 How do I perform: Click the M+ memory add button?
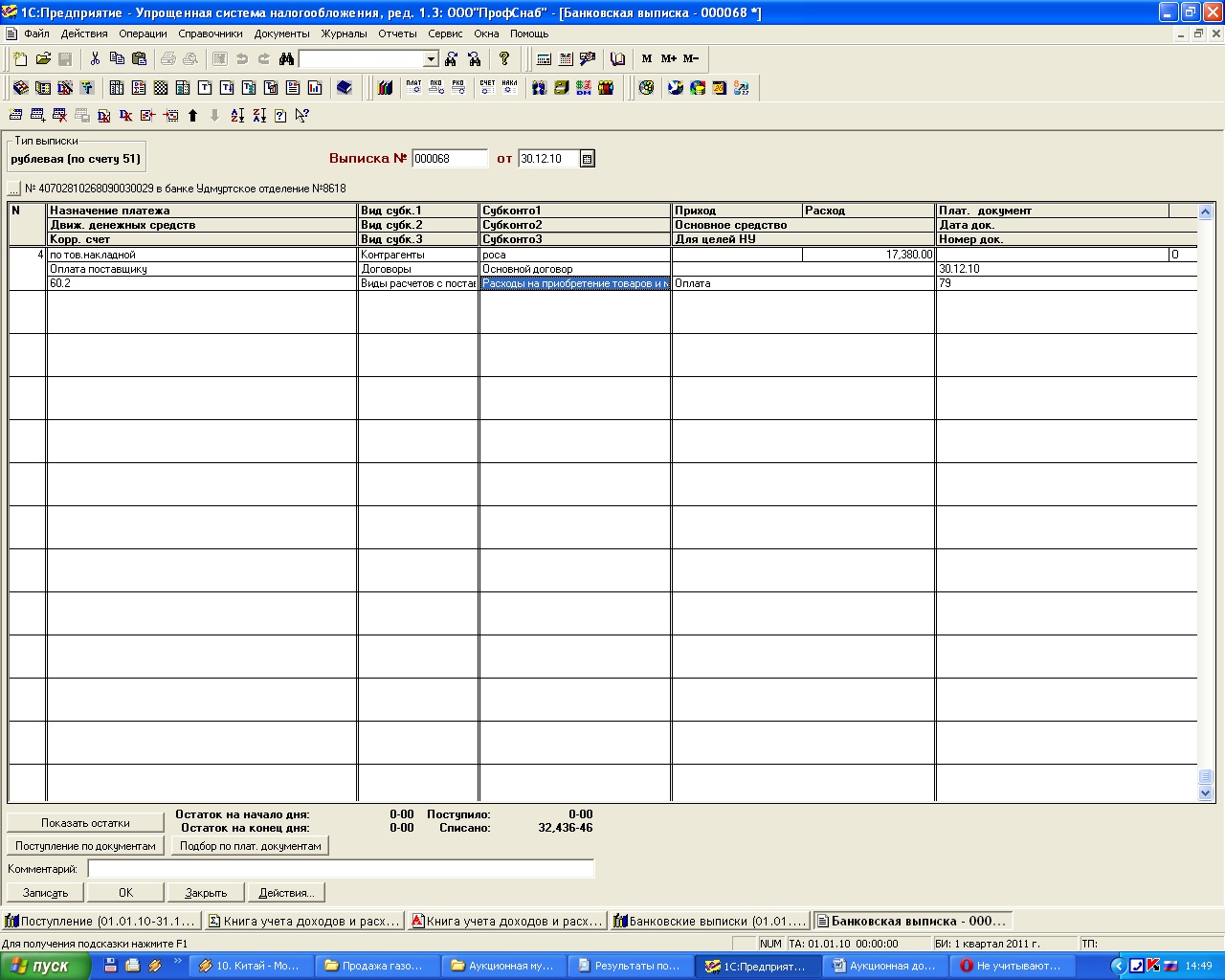(x=668, y=59)
